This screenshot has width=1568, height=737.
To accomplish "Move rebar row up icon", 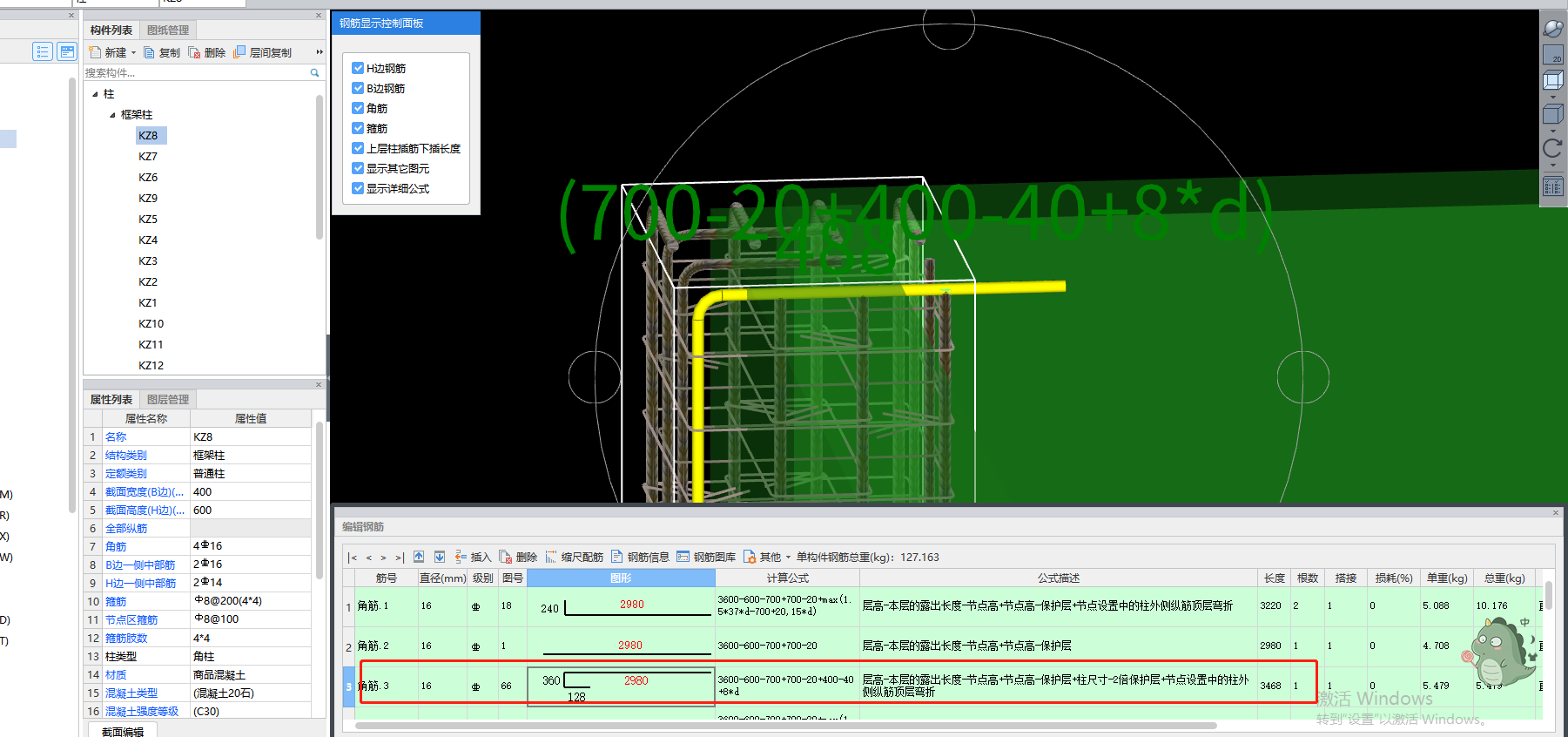I will point(419,557).
